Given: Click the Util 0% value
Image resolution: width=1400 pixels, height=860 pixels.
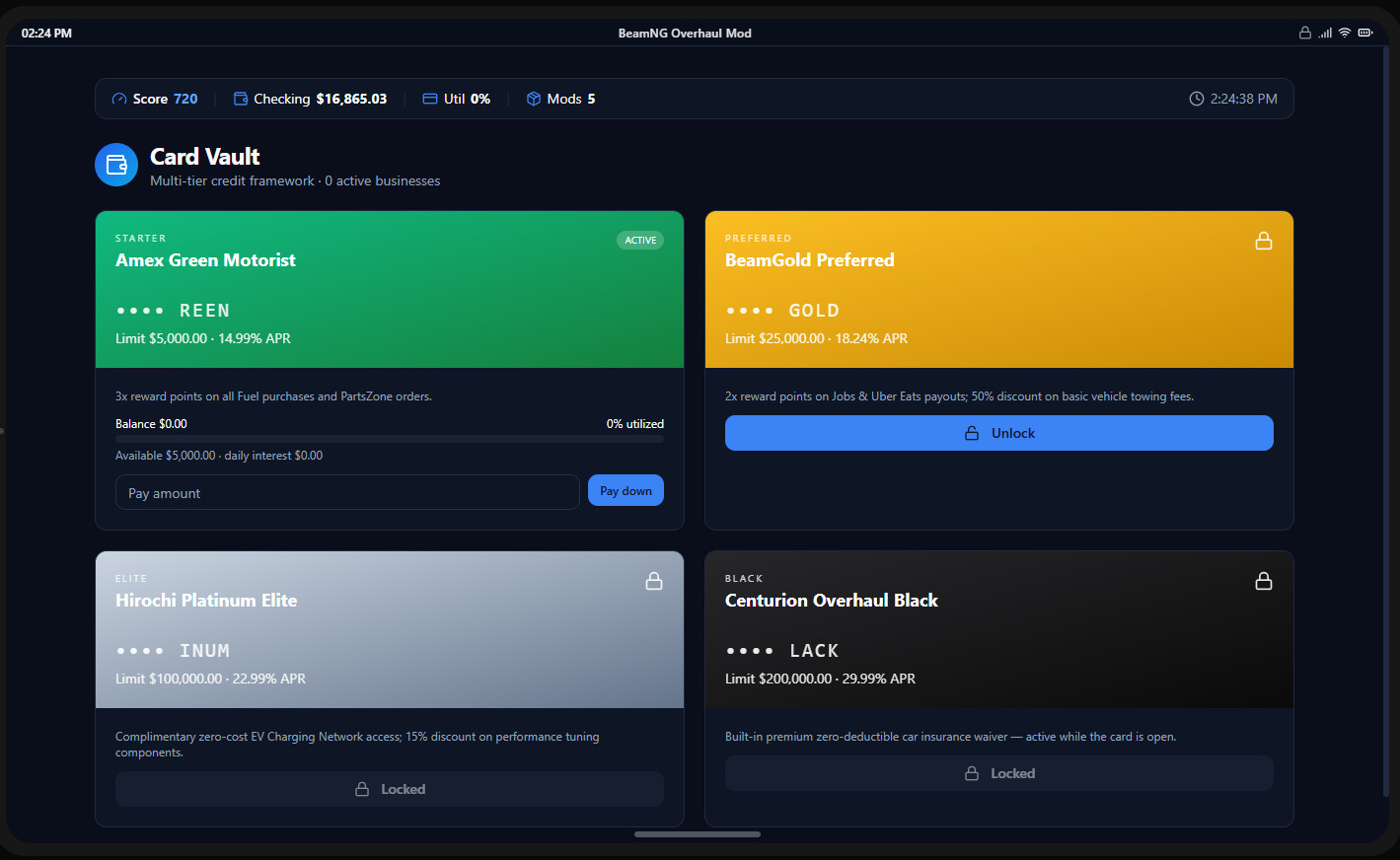Looking at the screenshot, I should 480,99.
